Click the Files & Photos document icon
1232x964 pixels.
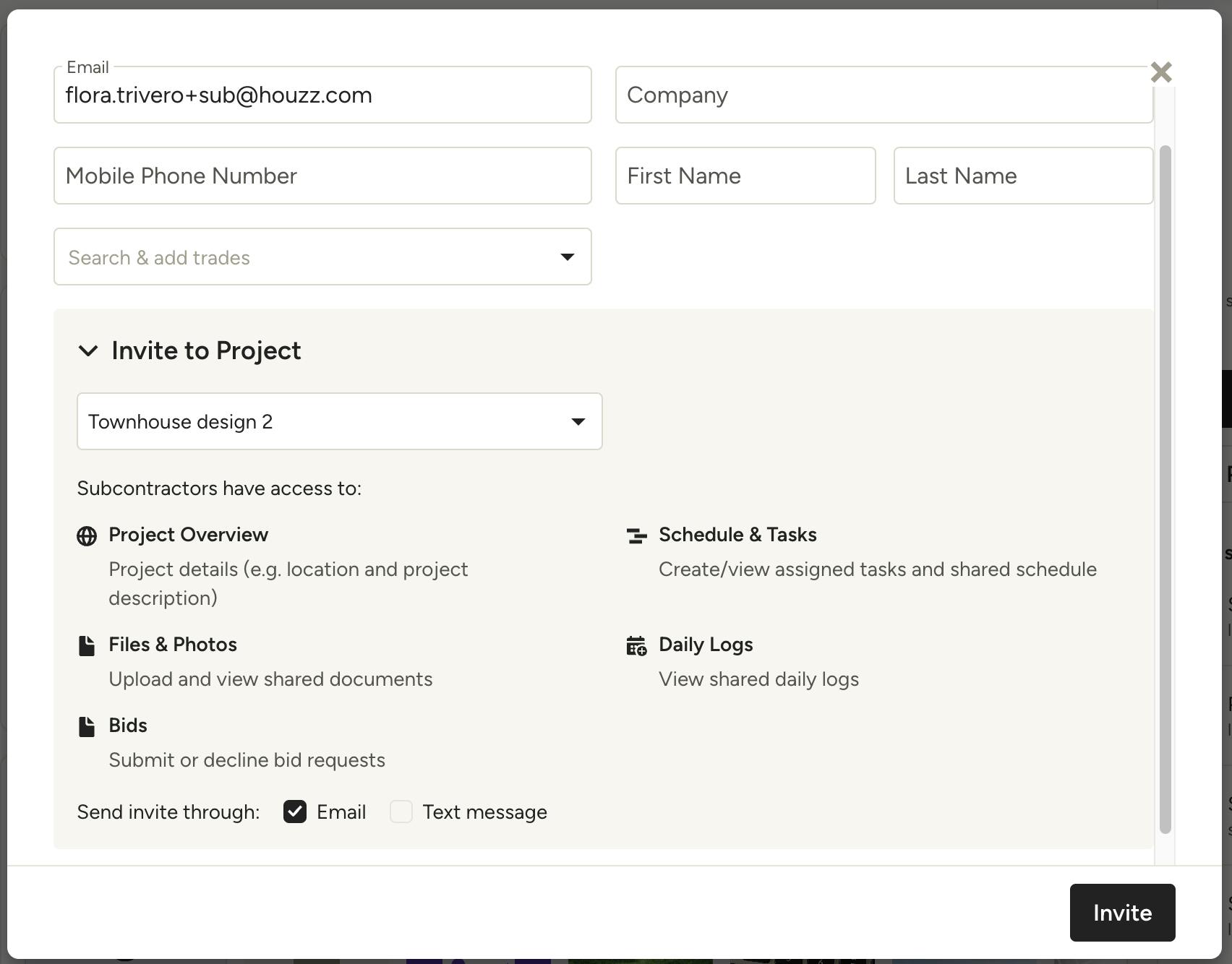tap(87, 646)
